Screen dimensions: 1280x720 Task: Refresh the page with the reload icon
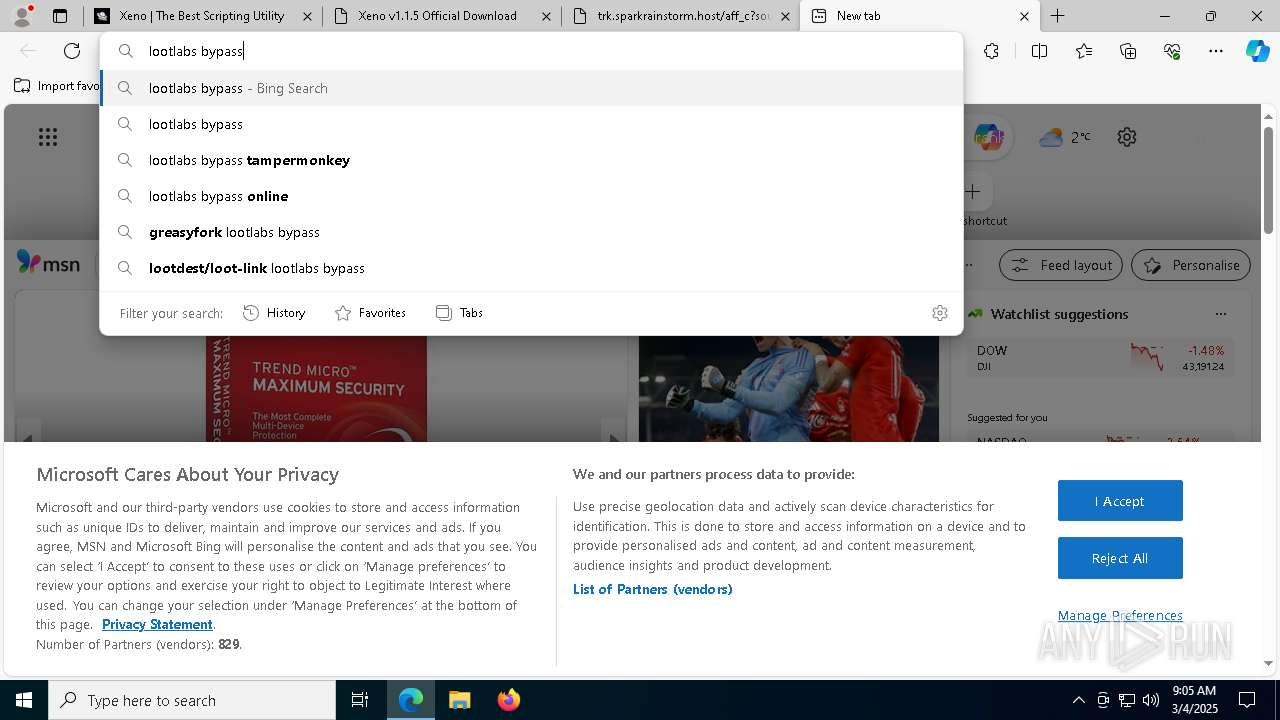(x=72, y=51)
